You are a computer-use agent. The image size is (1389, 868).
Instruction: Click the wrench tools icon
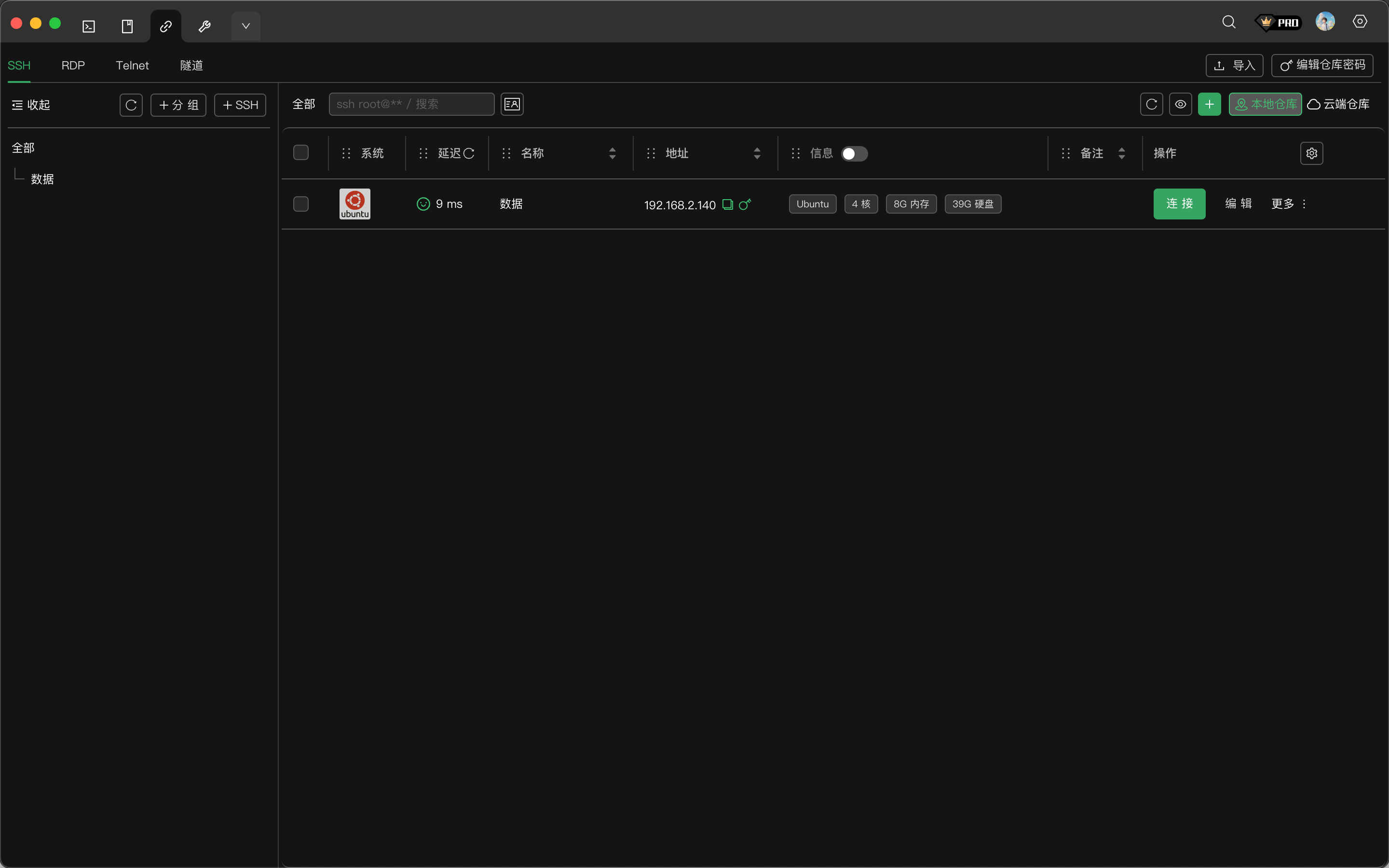204,27
